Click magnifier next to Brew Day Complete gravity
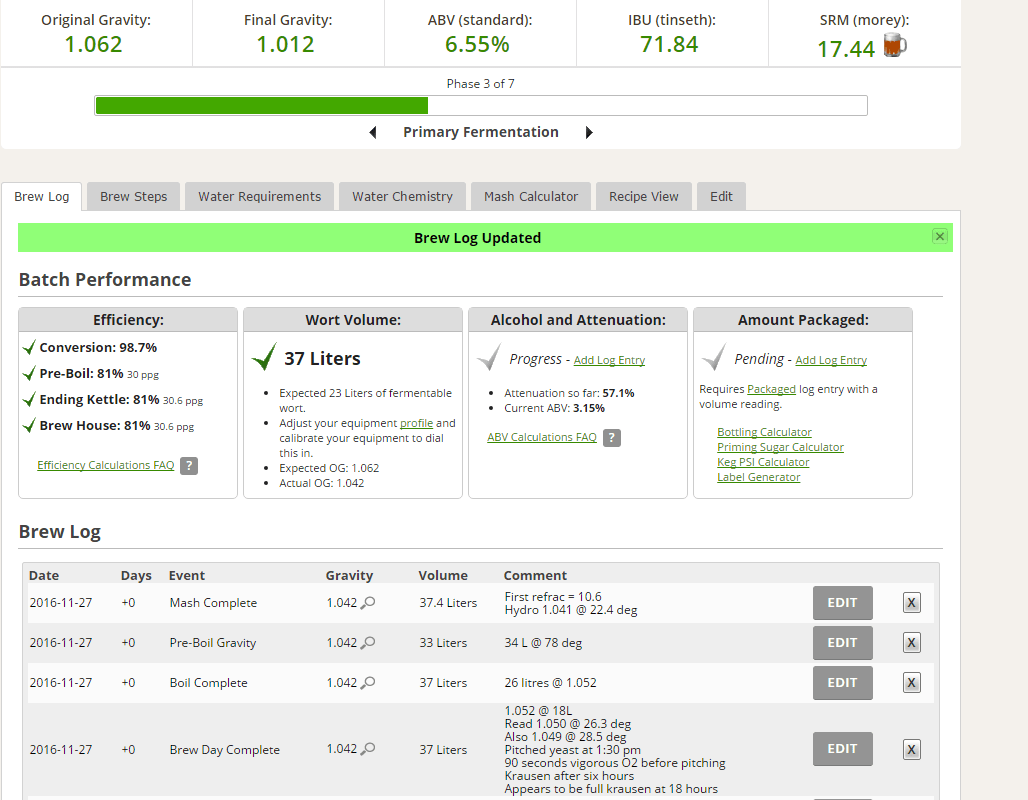This screenshot has width=1028, height=800. (368, 748)
